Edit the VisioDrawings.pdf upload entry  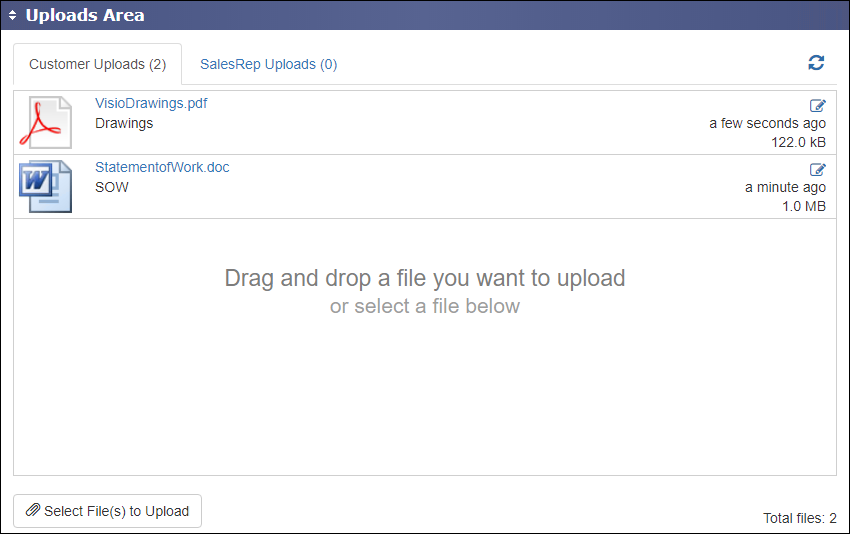pos(817,105)
